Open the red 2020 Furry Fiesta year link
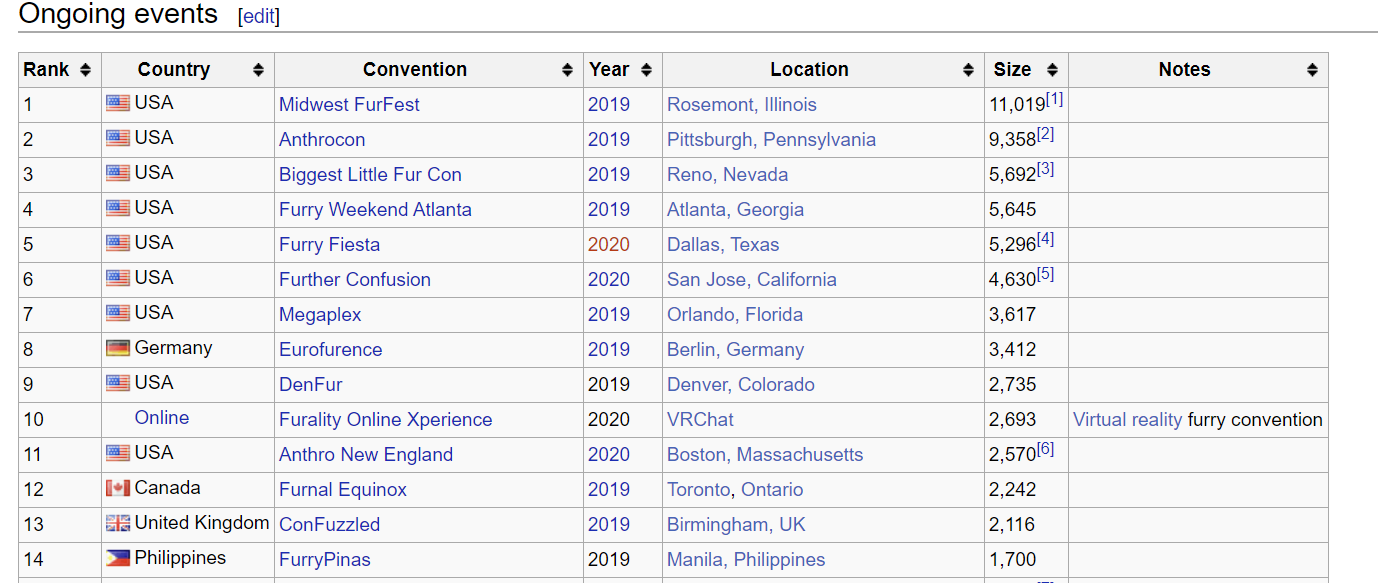 coord(608,245)
